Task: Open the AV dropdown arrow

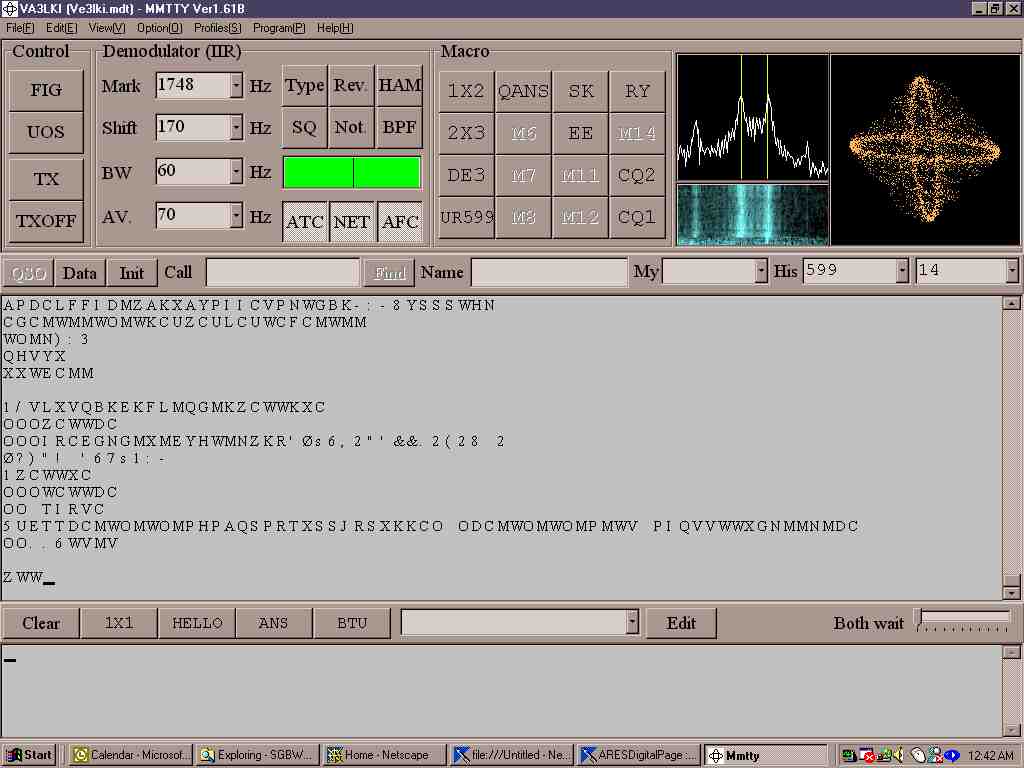Action: pyautogui.click(x=236, y=216)
